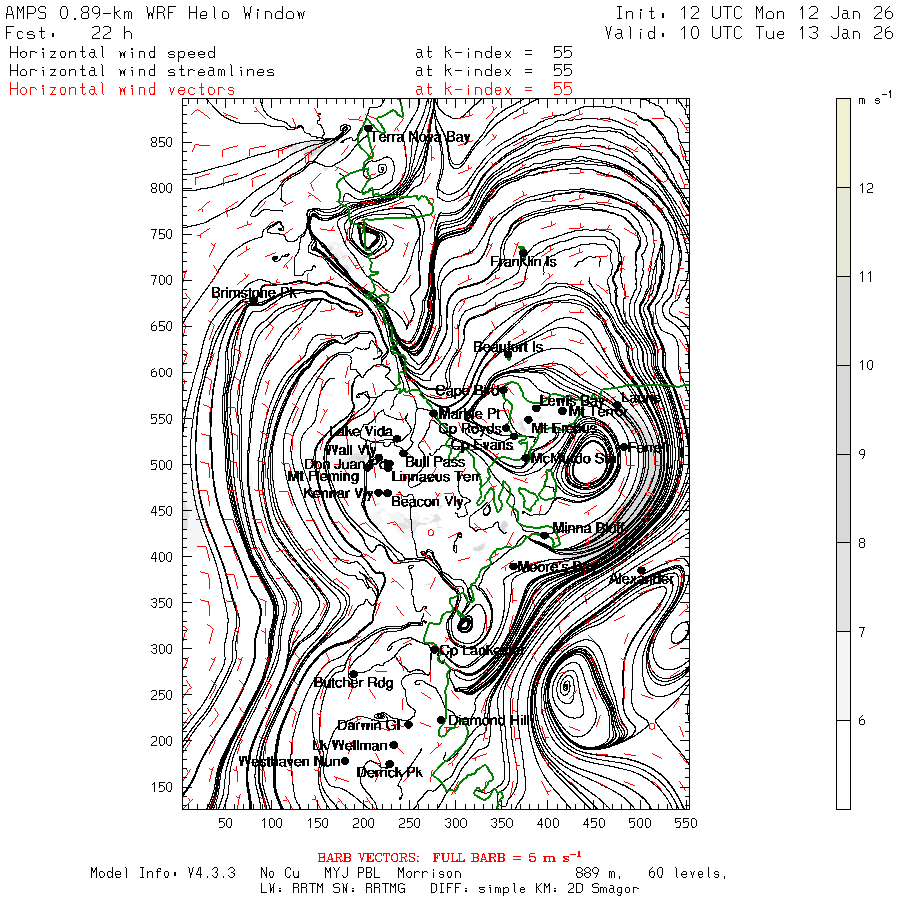Click the Lake Vida label
The width and height of the screenshot is (900, 900).
tap(361, 431)
